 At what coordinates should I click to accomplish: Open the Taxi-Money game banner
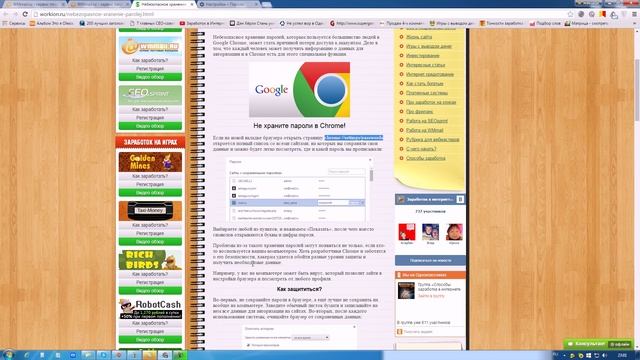(150, 211)
